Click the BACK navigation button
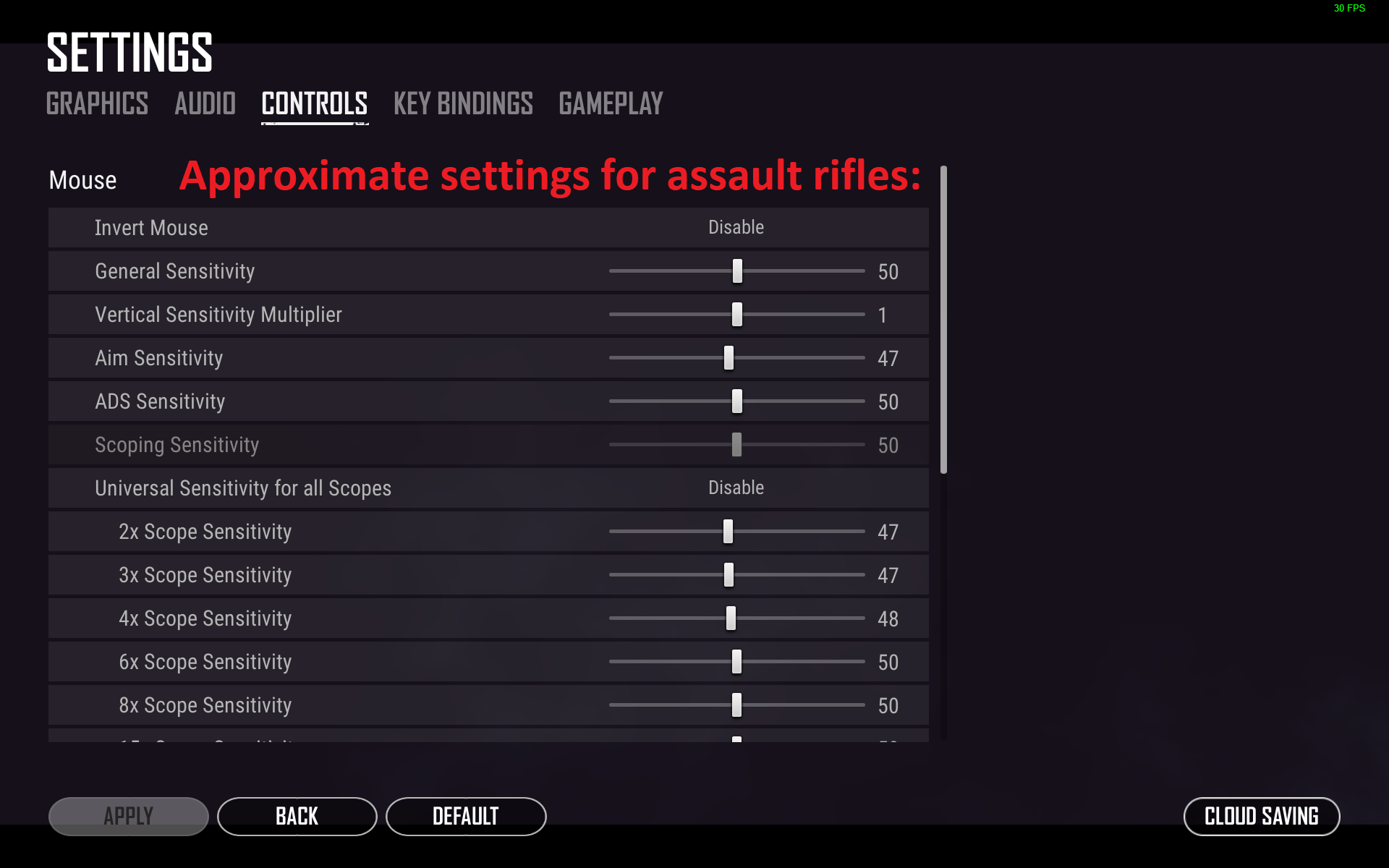1389x868 pixels. click(x=296, y=815)
